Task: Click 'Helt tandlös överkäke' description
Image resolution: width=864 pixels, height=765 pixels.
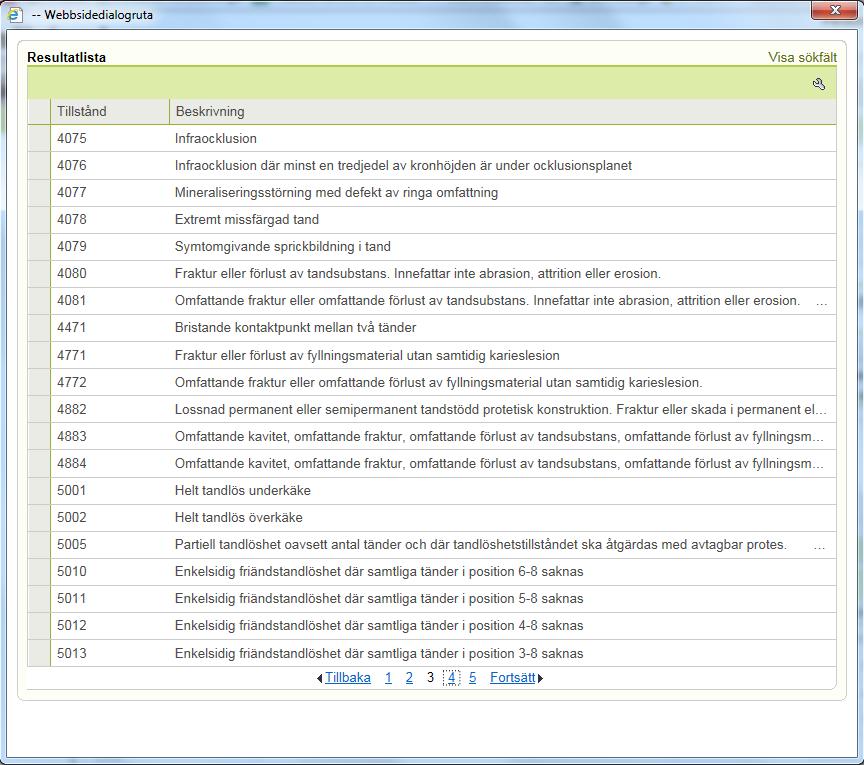Action: (x=239, y=518)
